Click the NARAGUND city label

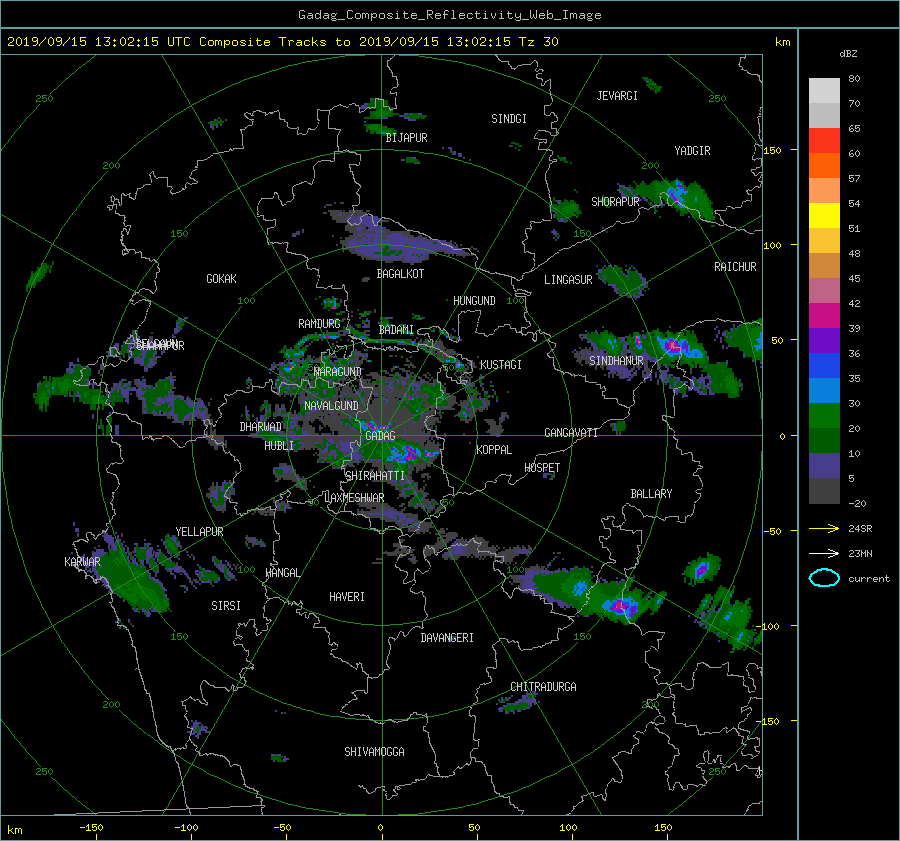[338, 372]
